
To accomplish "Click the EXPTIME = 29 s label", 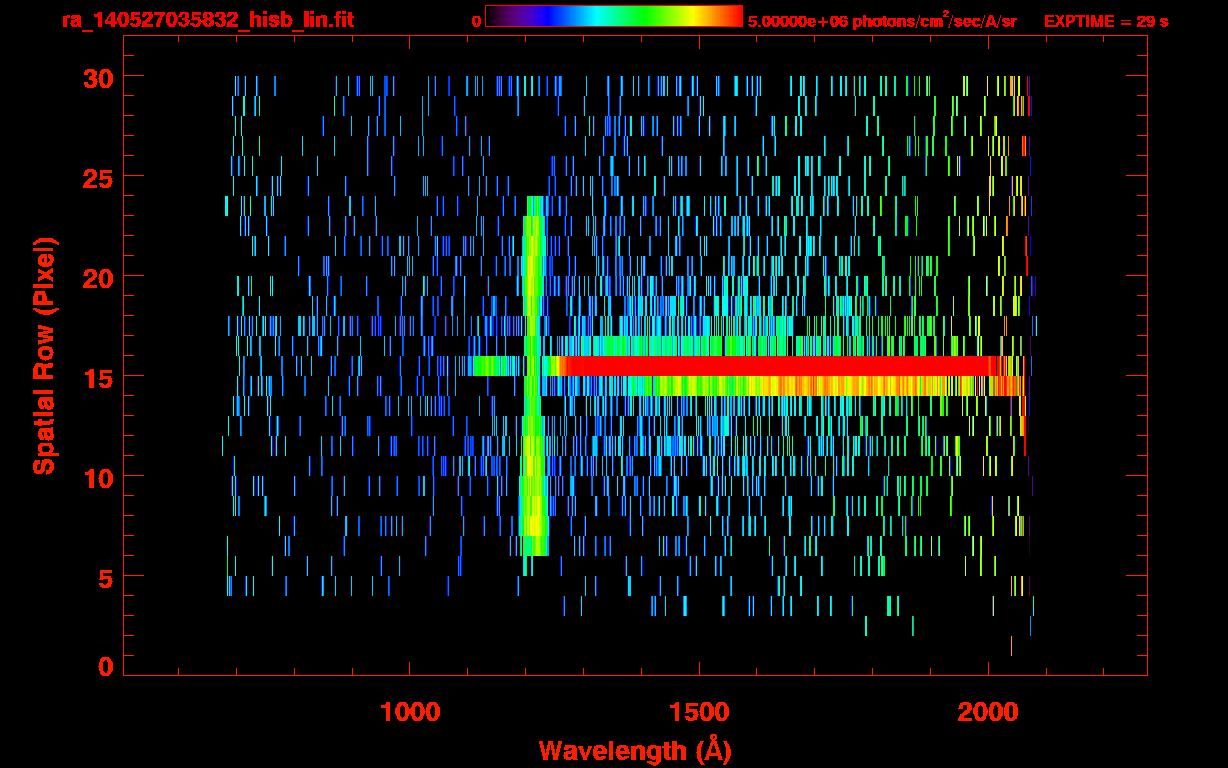I will click(x=1105, y=21).
